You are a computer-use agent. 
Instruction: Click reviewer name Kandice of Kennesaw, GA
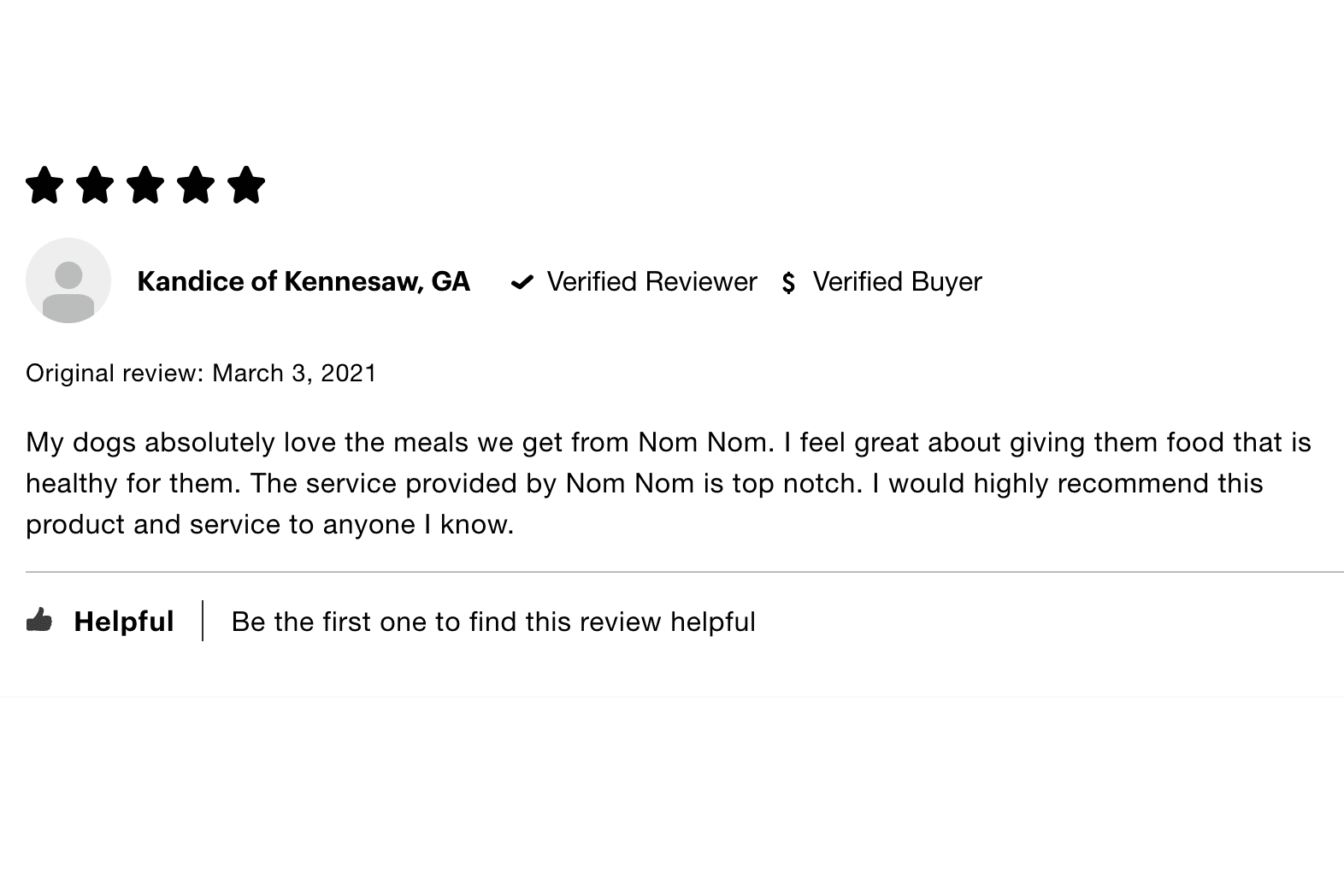point(304,281)
